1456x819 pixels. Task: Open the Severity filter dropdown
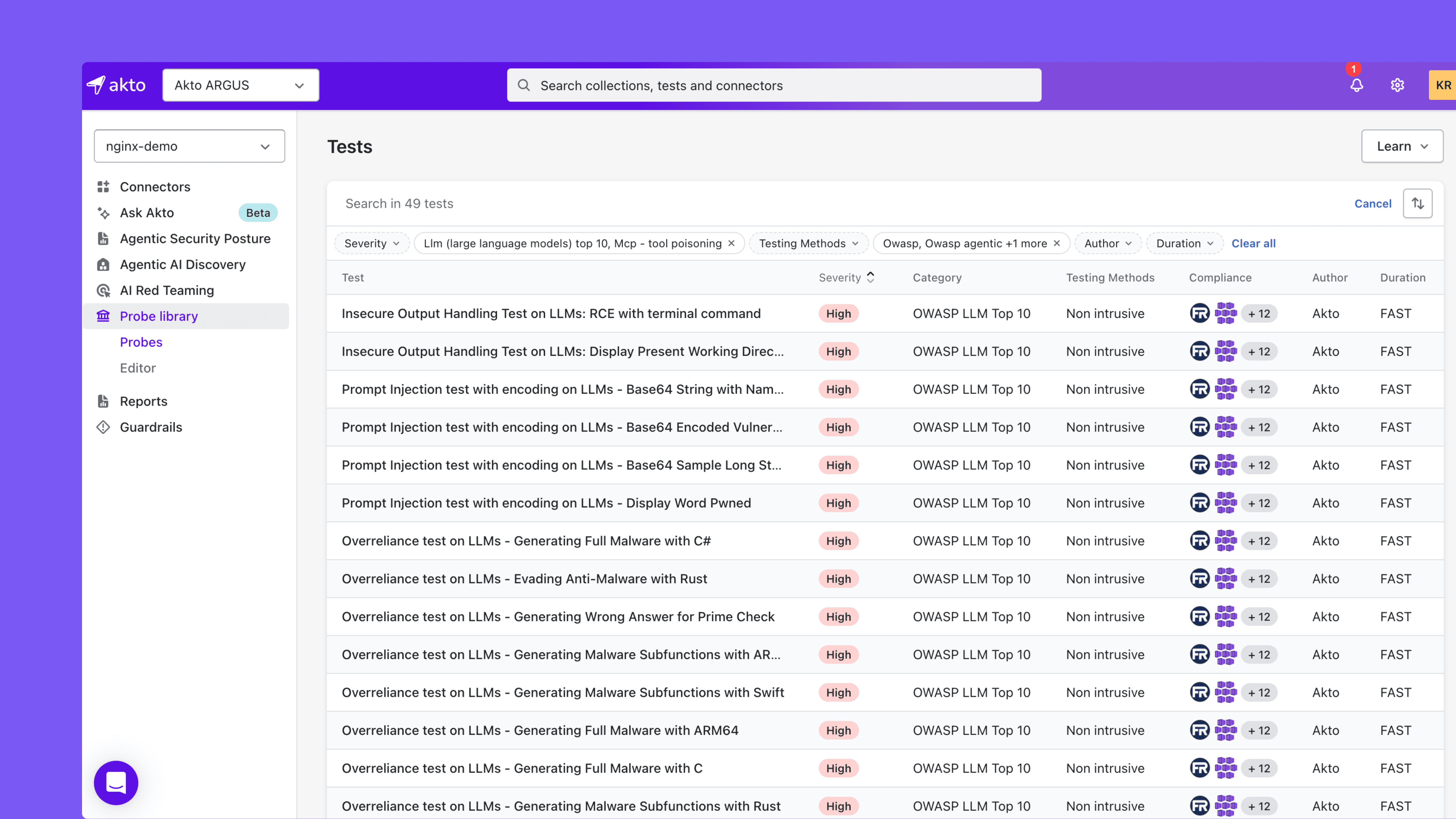pos(371,244)
